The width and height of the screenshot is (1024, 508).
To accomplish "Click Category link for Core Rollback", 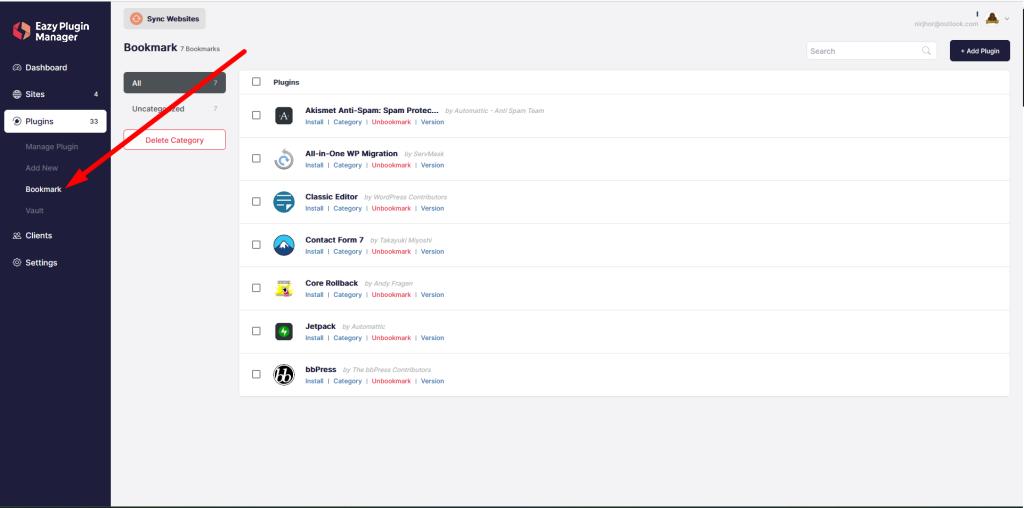I will tap(347, 294).
